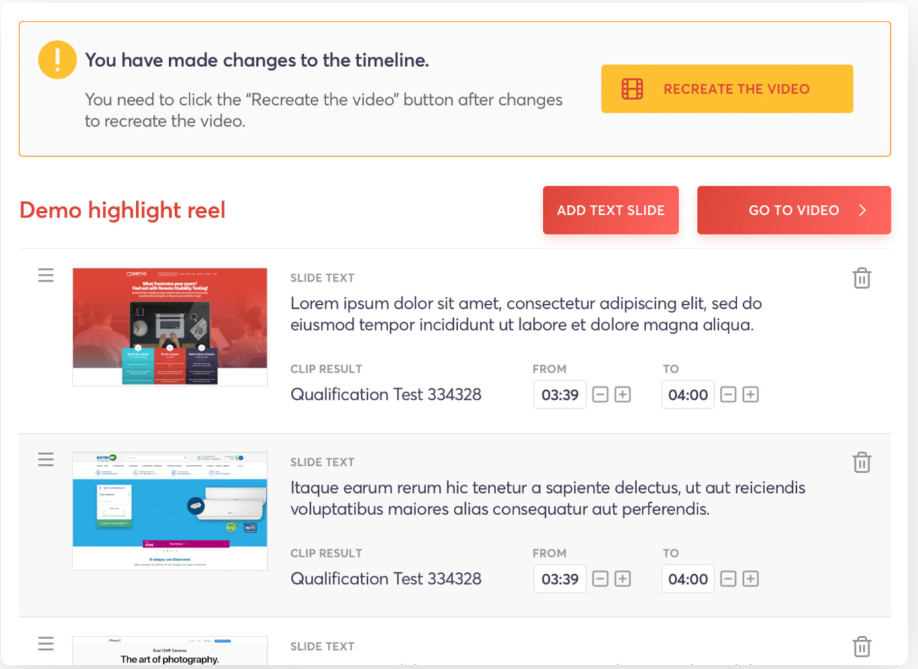Viewport: 918px width, 669px height.
Task: Open the blue air-conditioner site thumbnail
Action: pos(170,511)
